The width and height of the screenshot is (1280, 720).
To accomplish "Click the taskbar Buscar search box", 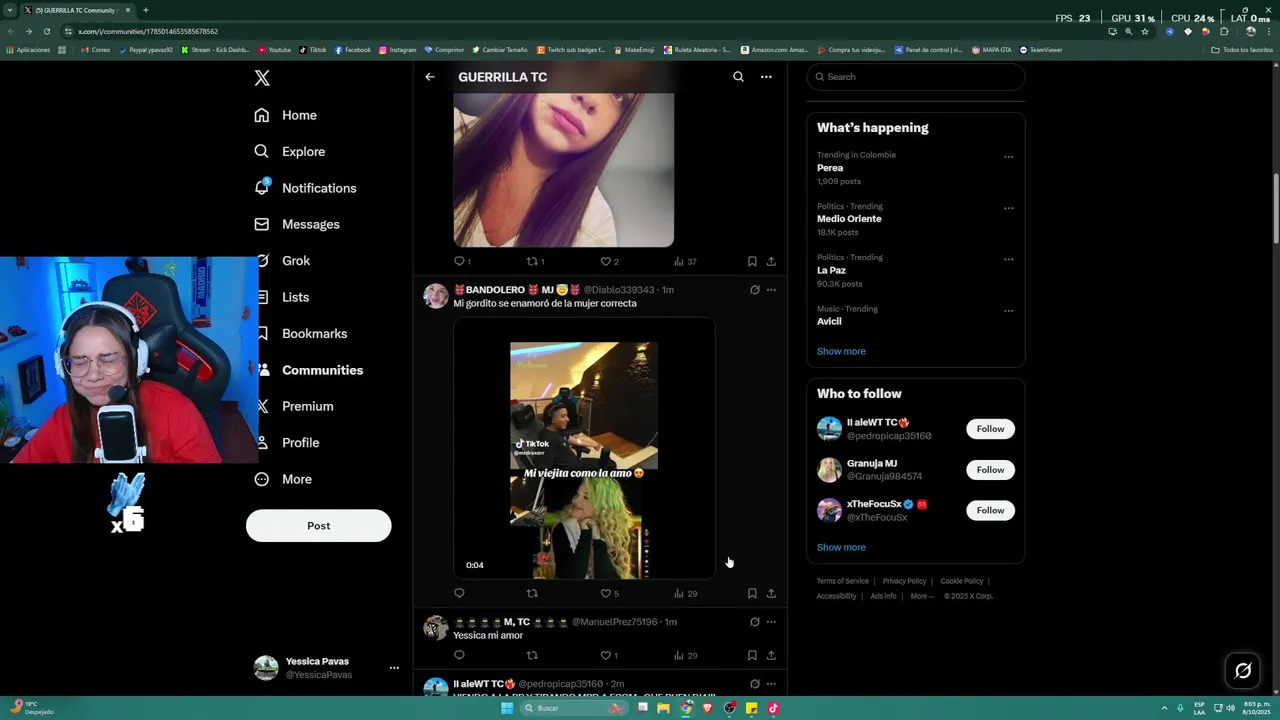I will pyautogui.click(x=574, y=708).
